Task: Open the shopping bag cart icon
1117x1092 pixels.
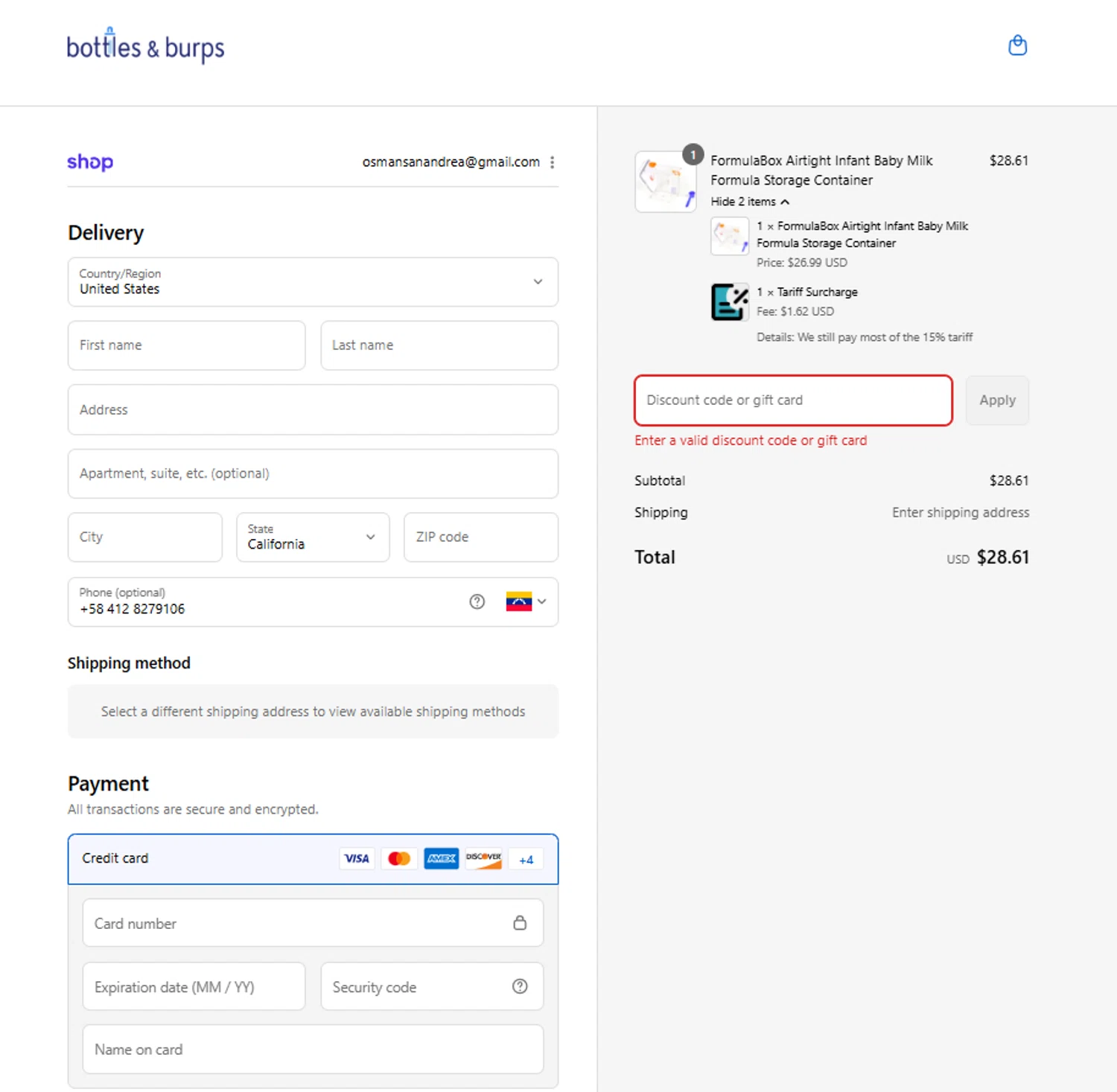Action: coord(1017,46)
